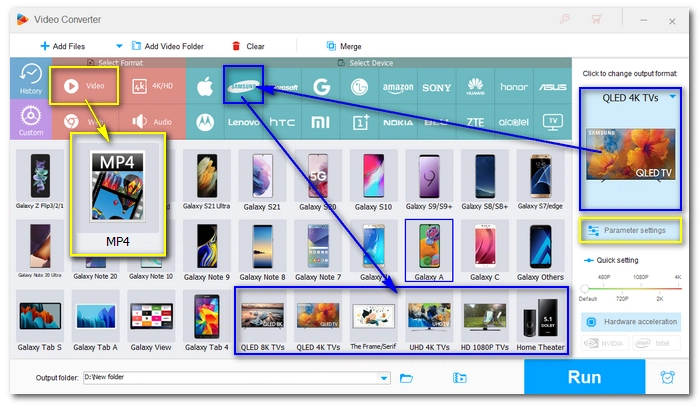This screenshot has width=700, height=405.
Task: Open the output folder dropdown
Action: coord(384,378)
